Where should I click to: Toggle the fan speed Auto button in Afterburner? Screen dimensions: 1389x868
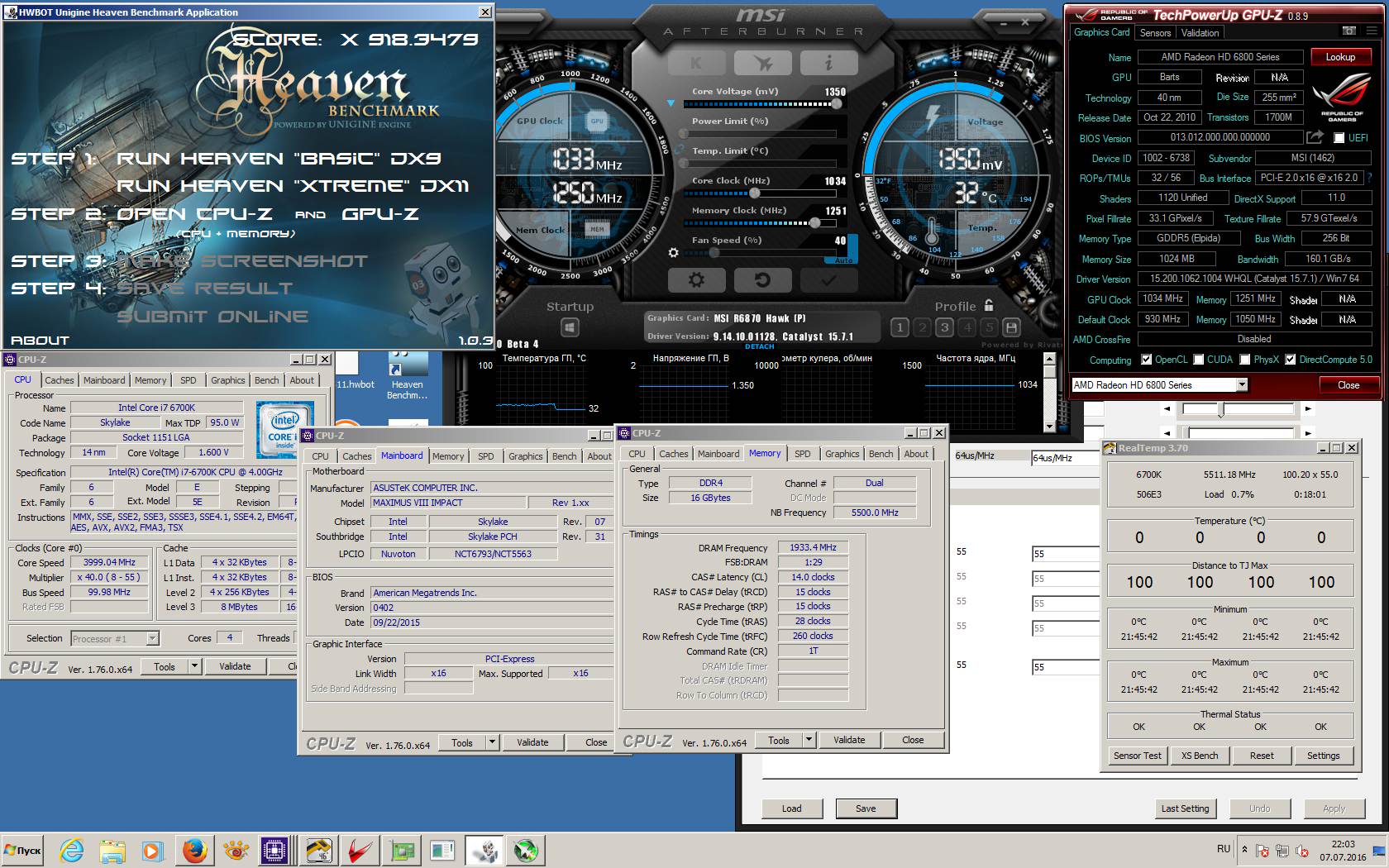[x=843, y=260]
